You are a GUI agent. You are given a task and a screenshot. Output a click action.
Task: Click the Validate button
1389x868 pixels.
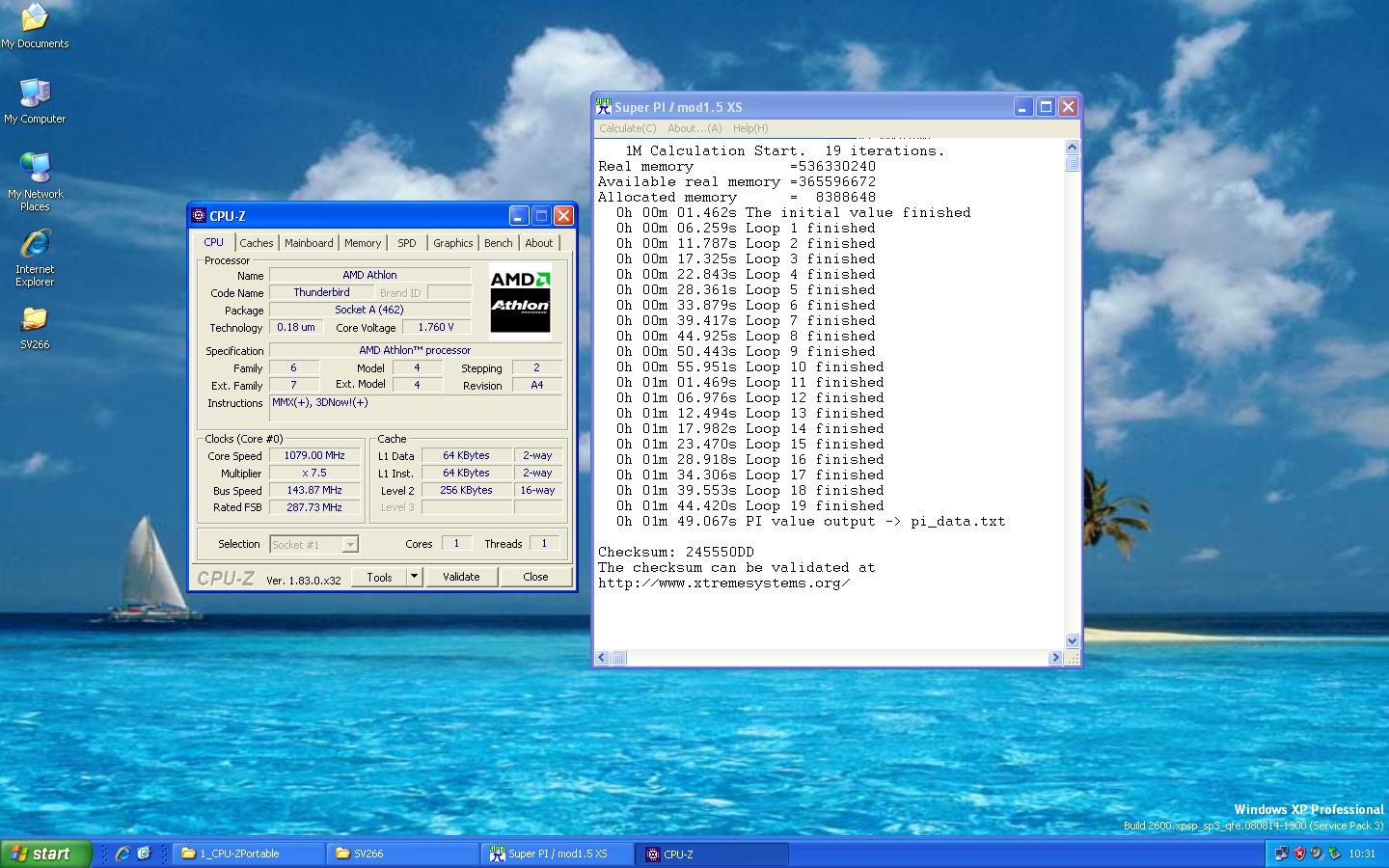(461, 577)
